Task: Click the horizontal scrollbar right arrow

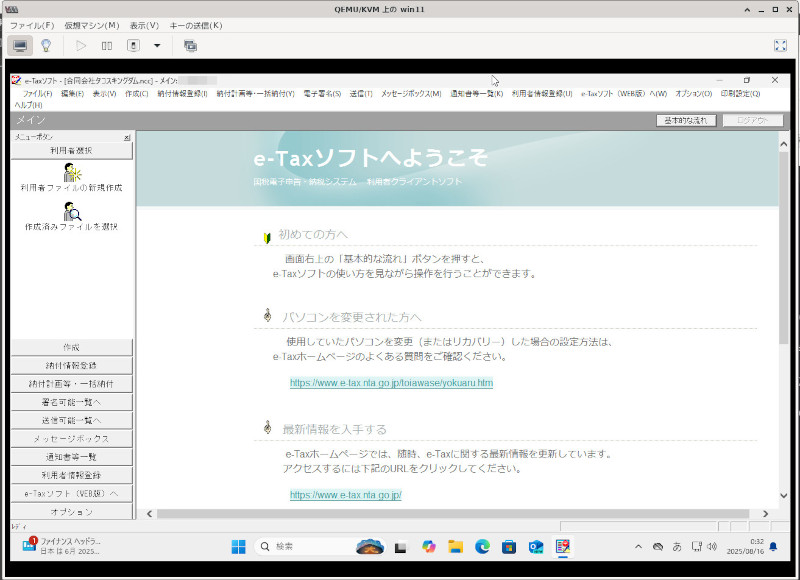Action: [765, 514]
